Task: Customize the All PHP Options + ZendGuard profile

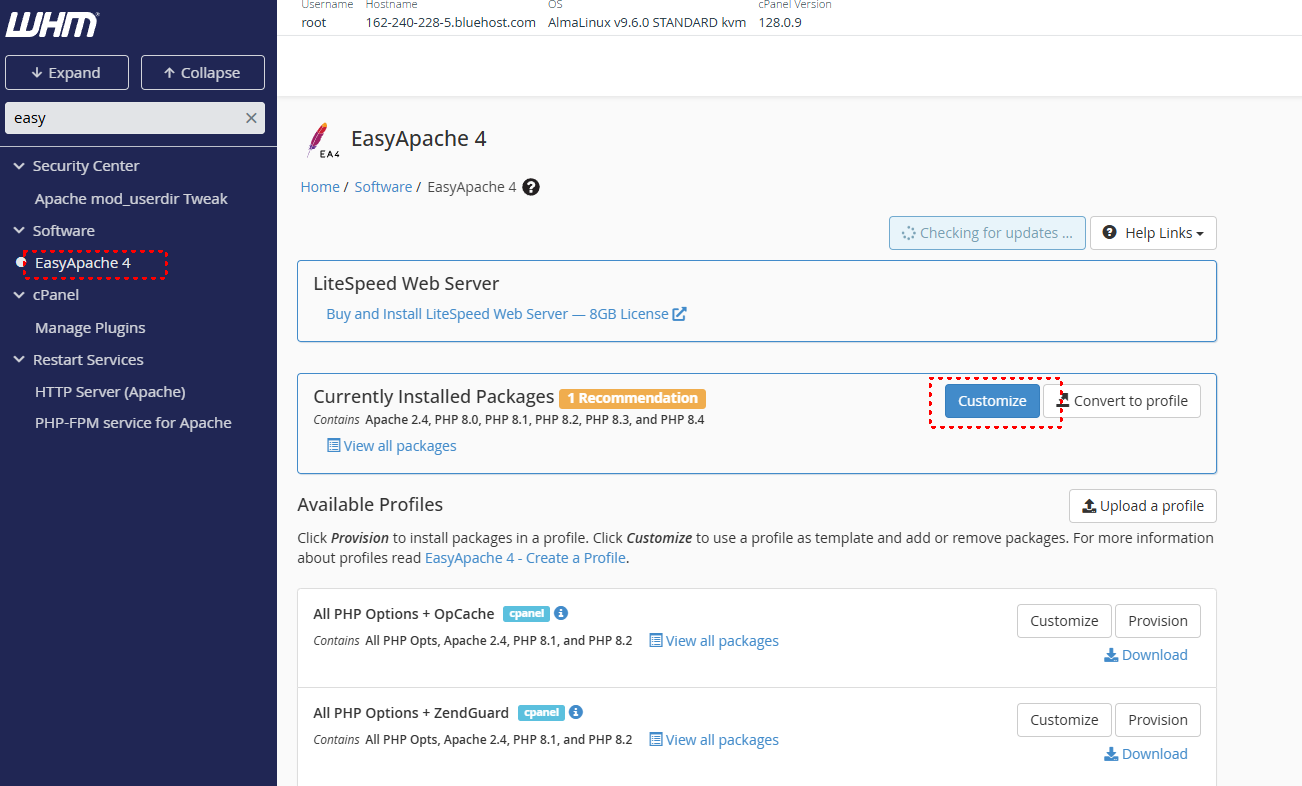Action: click(x=1064, y=720)
